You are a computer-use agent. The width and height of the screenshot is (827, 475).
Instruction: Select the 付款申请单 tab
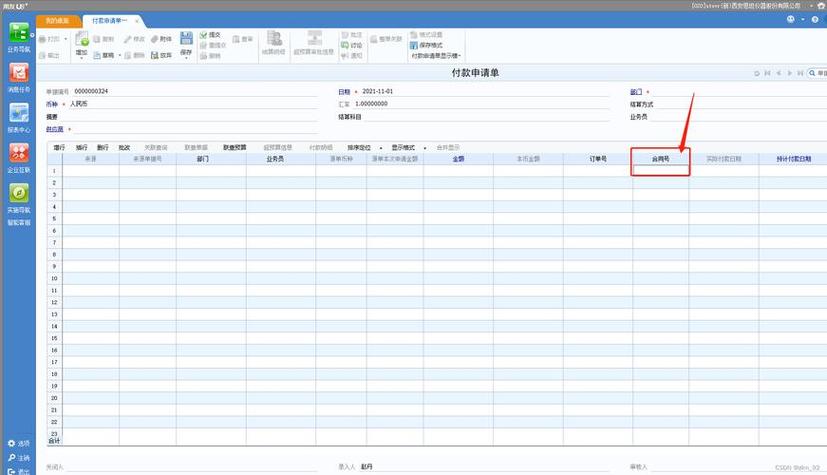[x=109, y=21]
